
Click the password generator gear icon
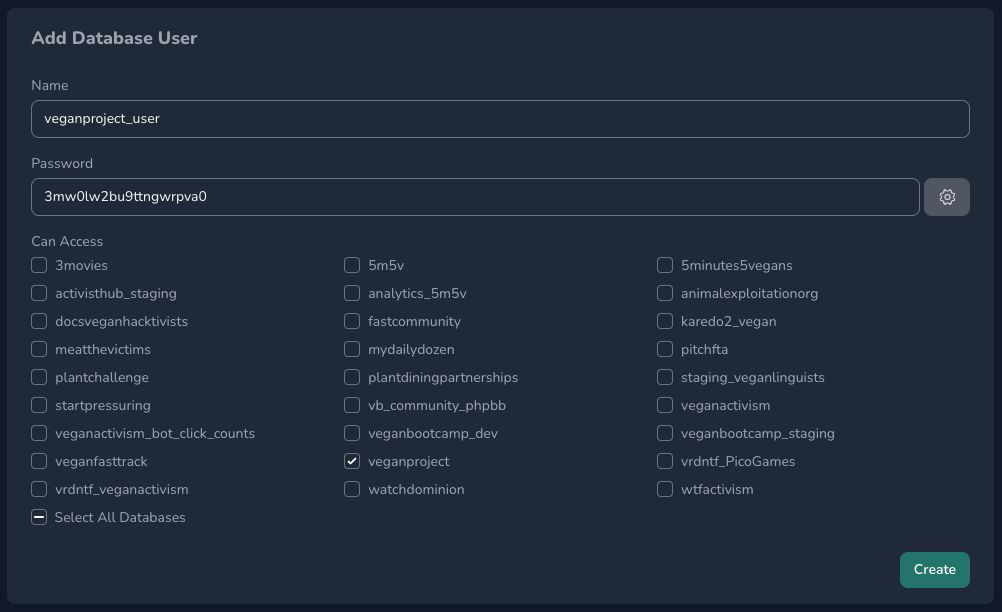[947, 196]
